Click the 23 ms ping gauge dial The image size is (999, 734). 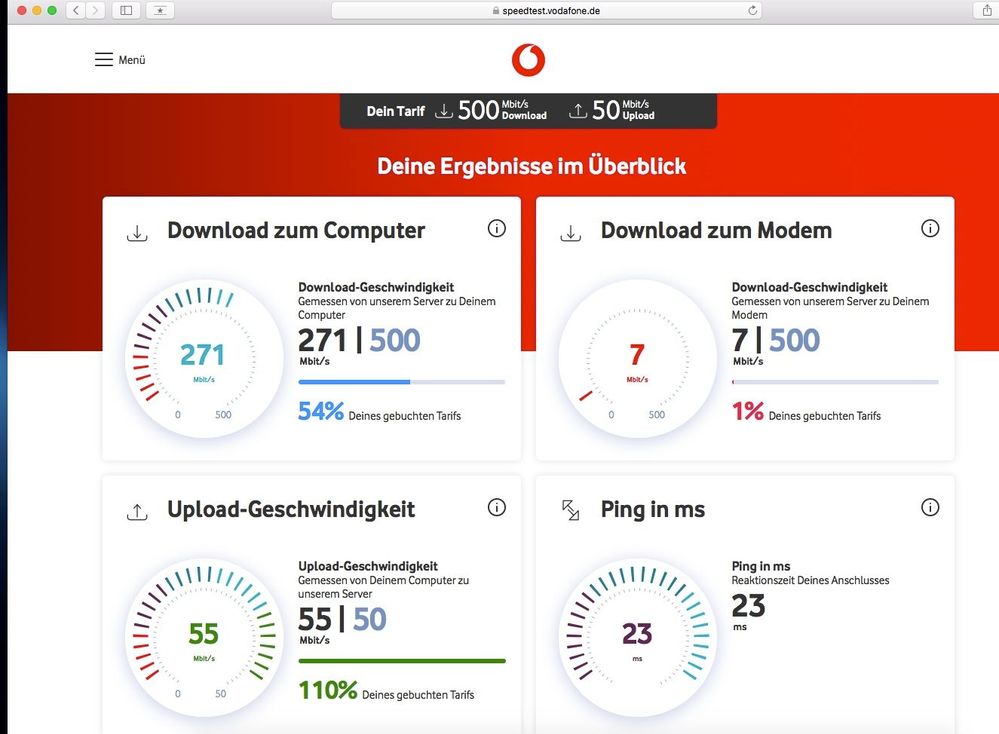[x=637, y=638]
